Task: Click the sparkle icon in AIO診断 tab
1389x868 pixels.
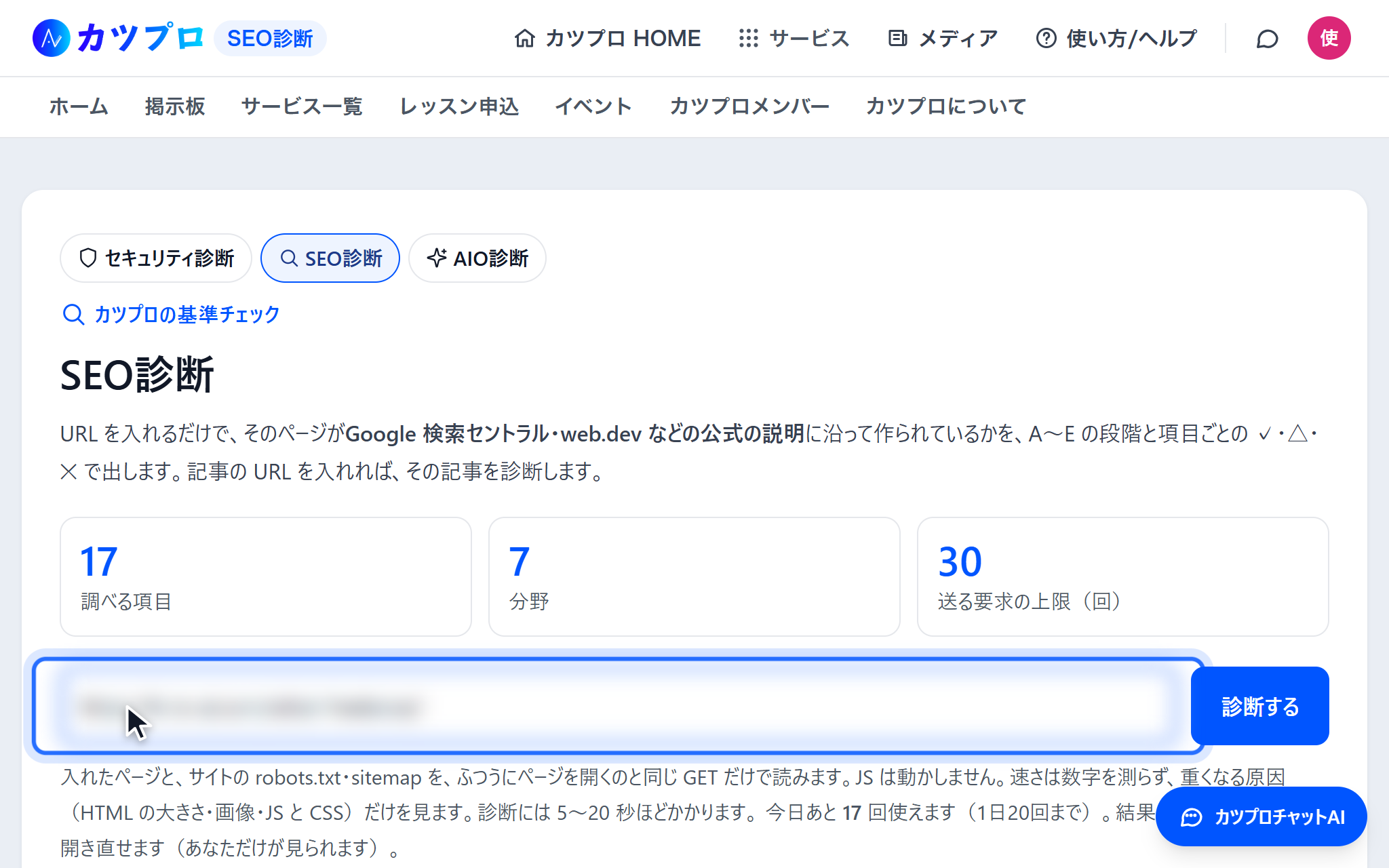Action: click(x=437, y=258)
